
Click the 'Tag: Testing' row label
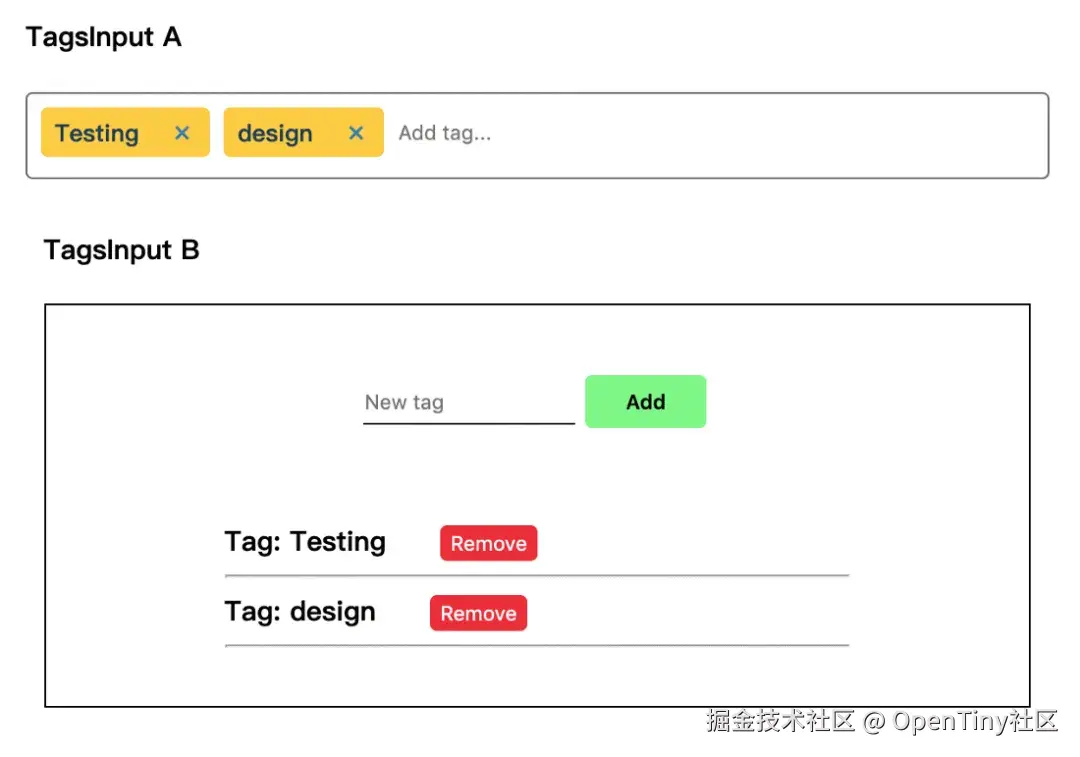pos(305,542)
